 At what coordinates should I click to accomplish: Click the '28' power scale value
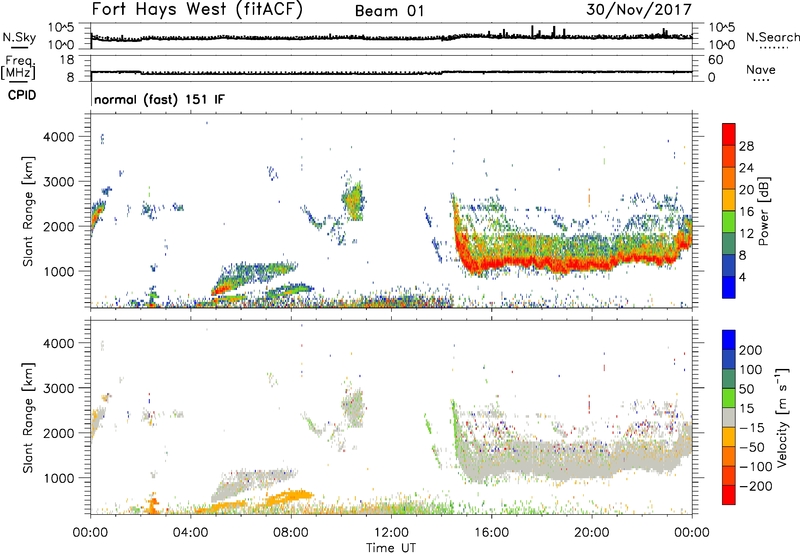[746, 146]
